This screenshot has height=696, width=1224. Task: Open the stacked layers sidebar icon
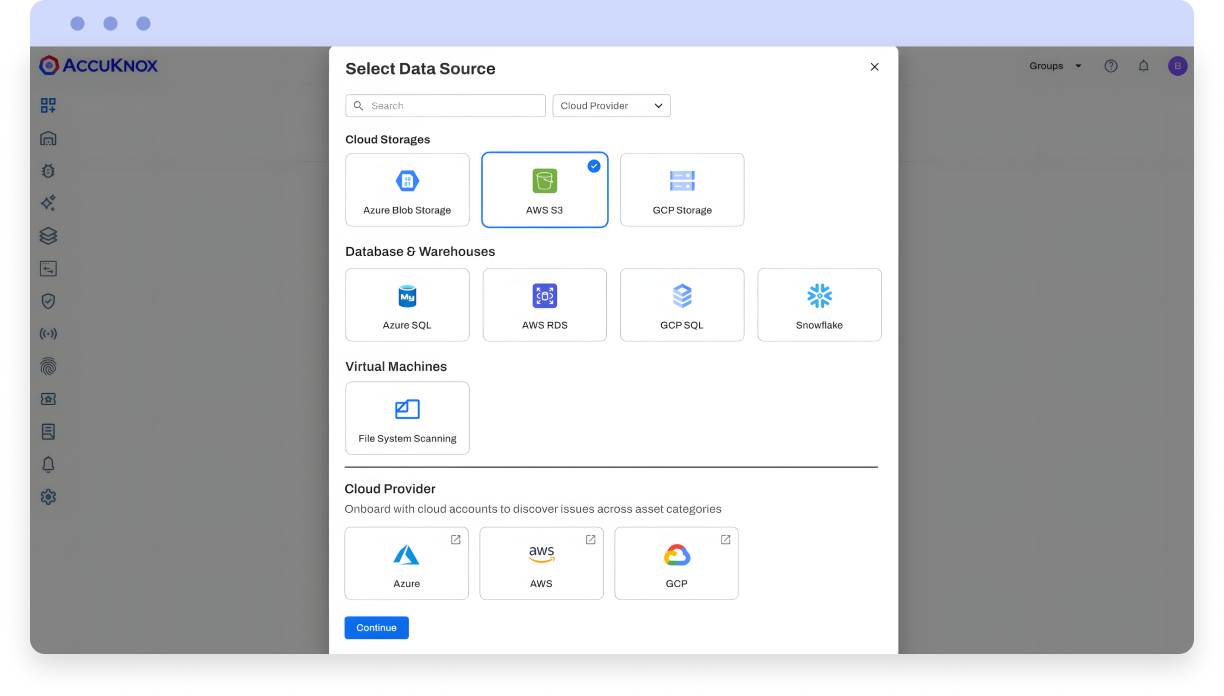pos(48,236)
